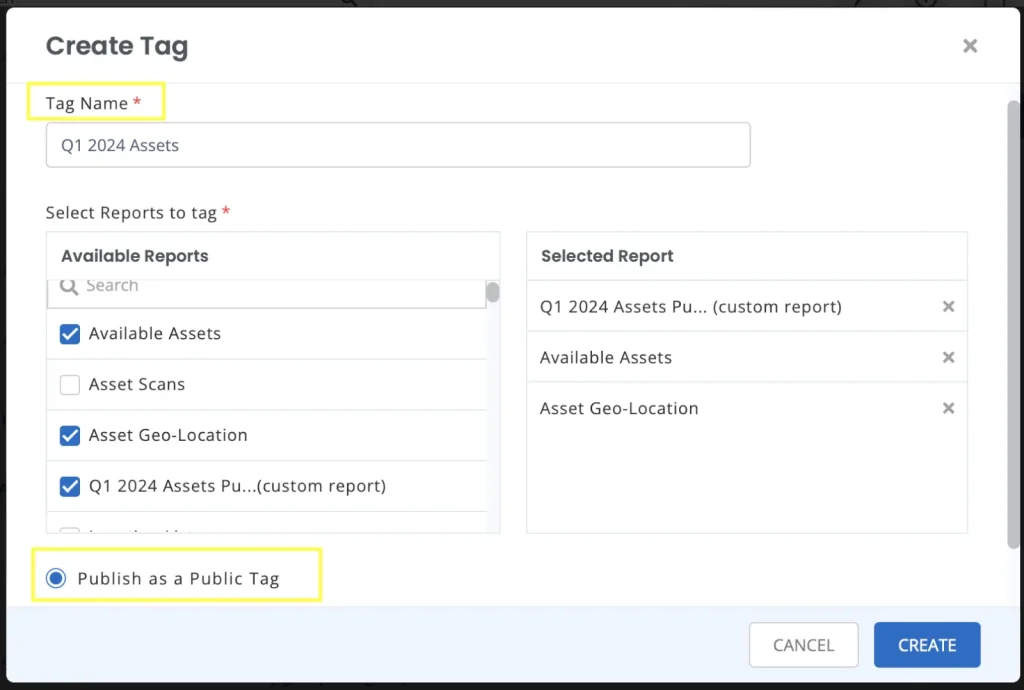This screenshot has width=1024, height=690.
Task: Click the Select Reports to tag label
Action: (x=131, y=213)
